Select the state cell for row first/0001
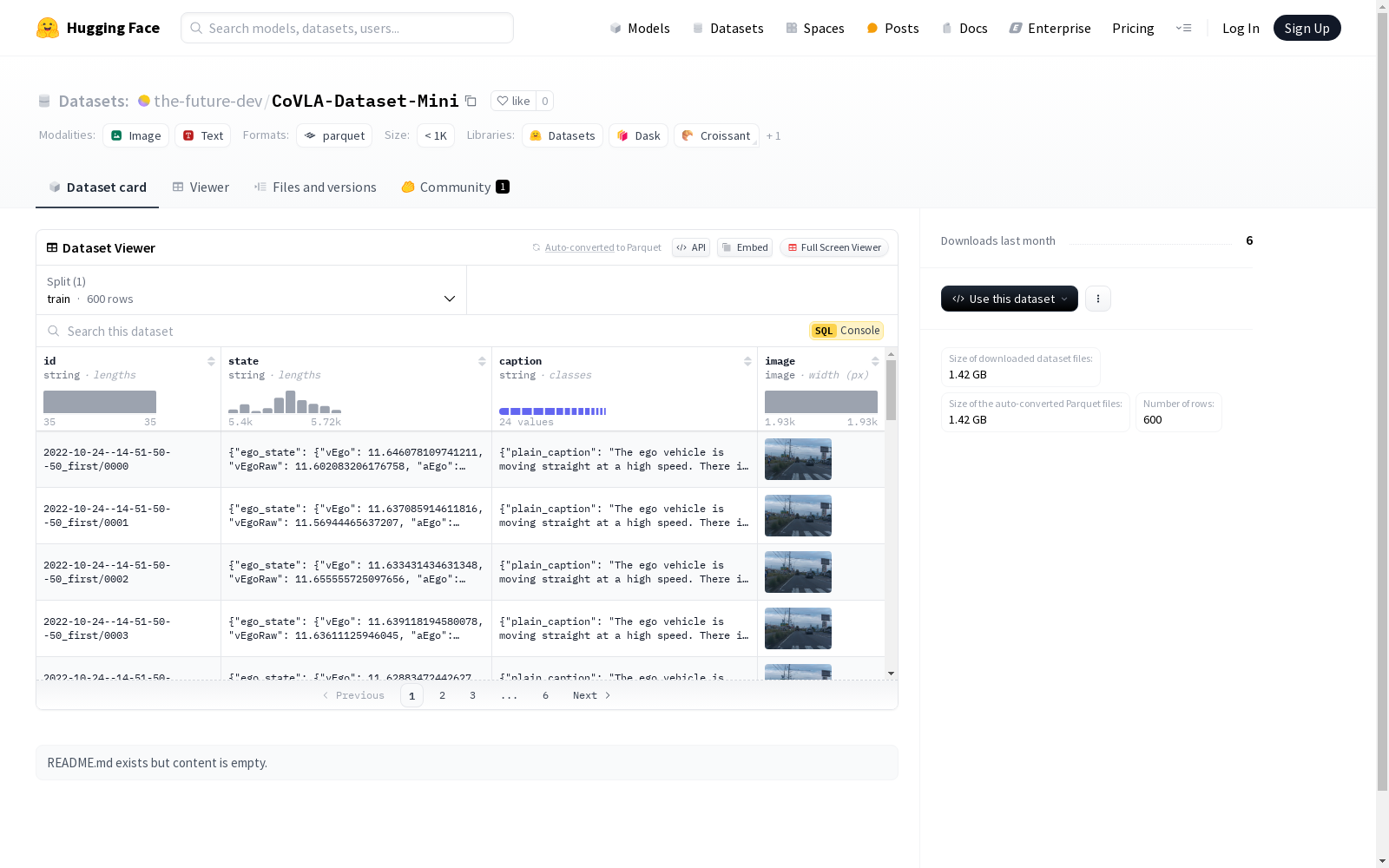This screenshot has width=1389, height=868. [356, 516]
